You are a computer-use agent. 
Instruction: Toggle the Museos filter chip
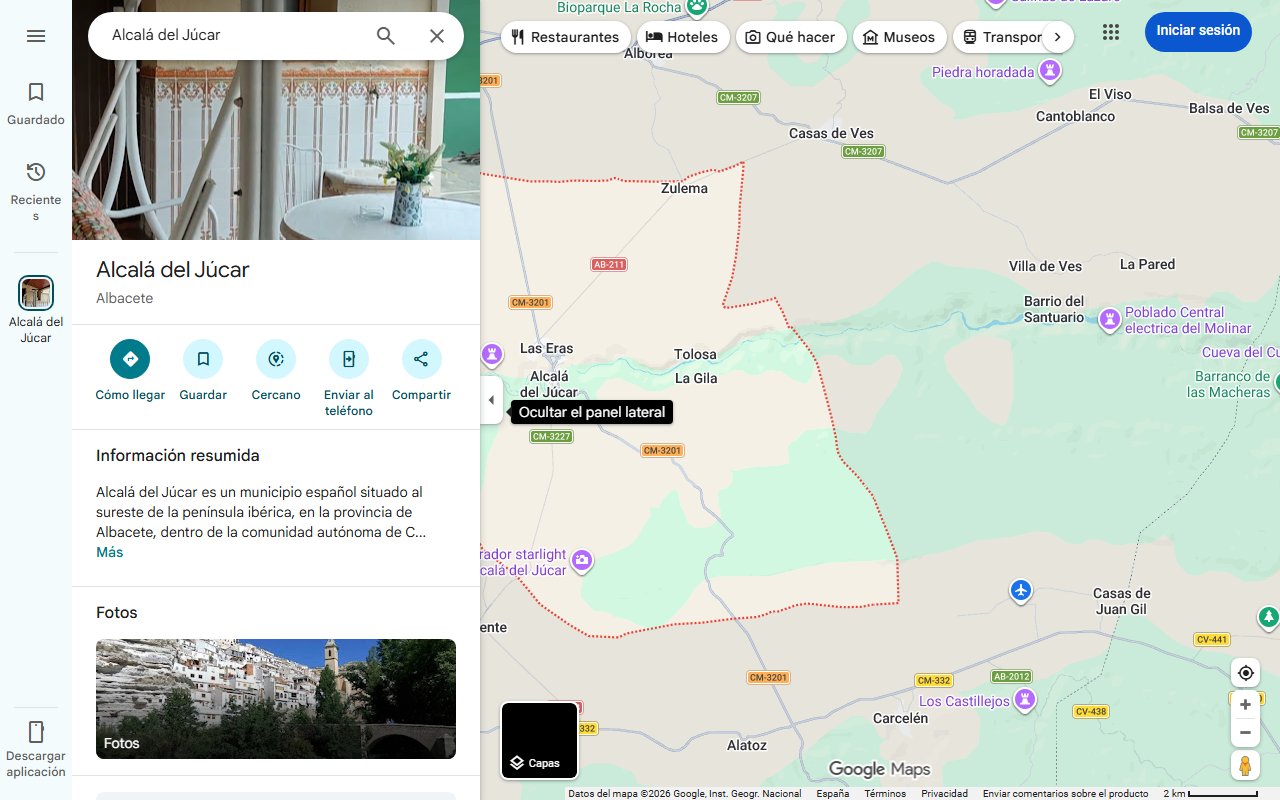899,36
